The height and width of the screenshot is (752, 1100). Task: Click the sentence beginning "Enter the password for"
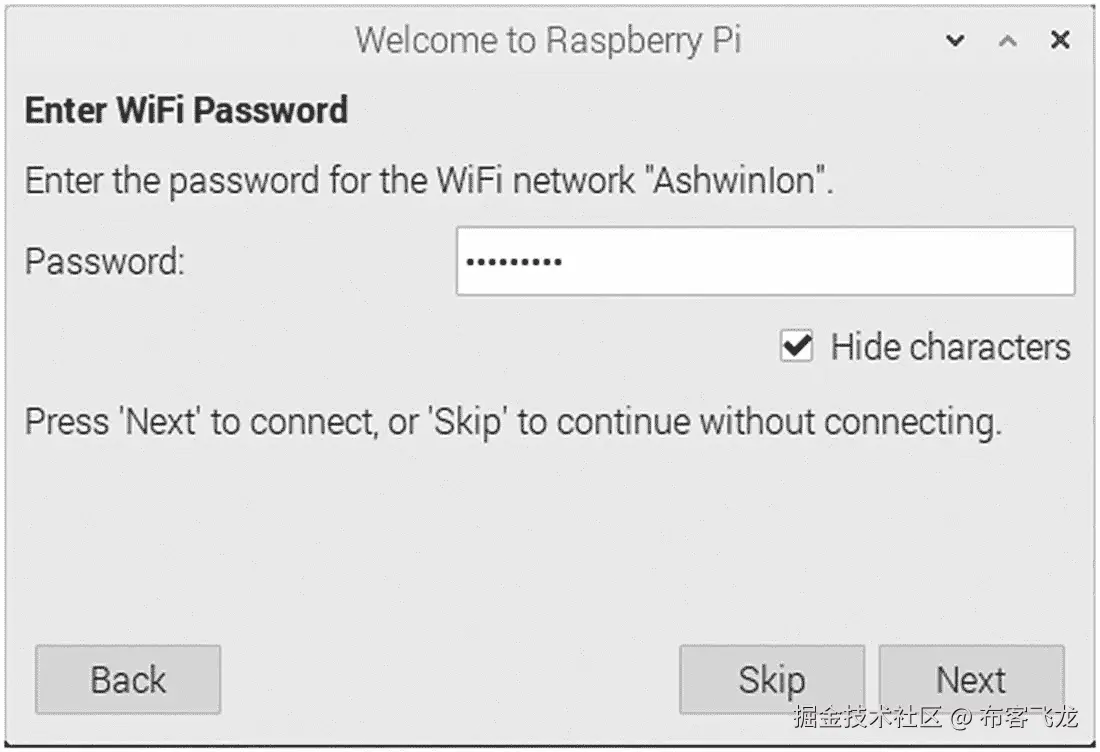[429, 182]
